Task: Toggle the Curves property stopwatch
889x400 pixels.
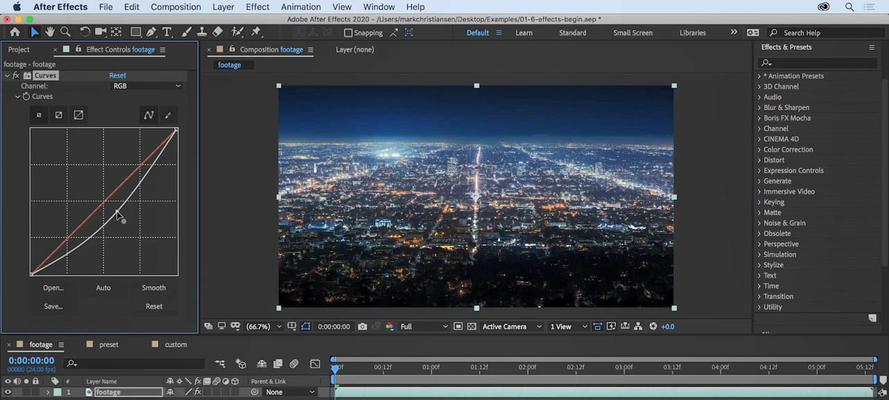Action: (26, 97)
